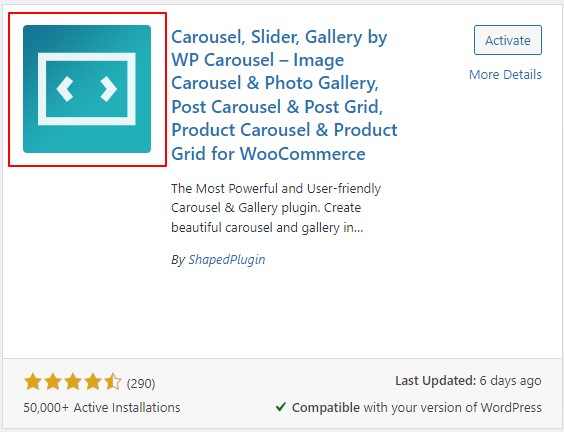Click the white frame inside plugin icon
The width and height of the screenshot is (564, 432).
click(x=87, y=89)
